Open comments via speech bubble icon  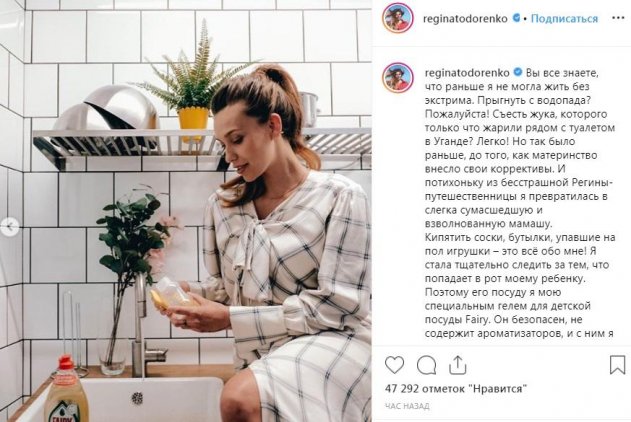(x=426, y=365)
